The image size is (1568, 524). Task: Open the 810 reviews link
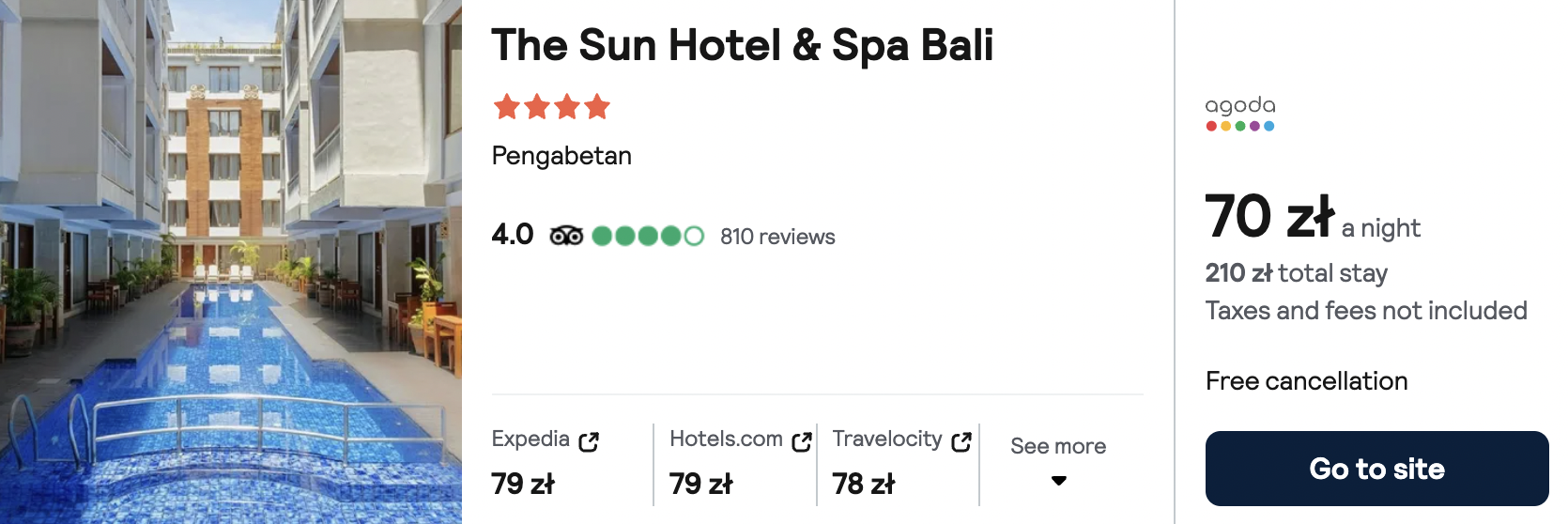click(777, 237)
